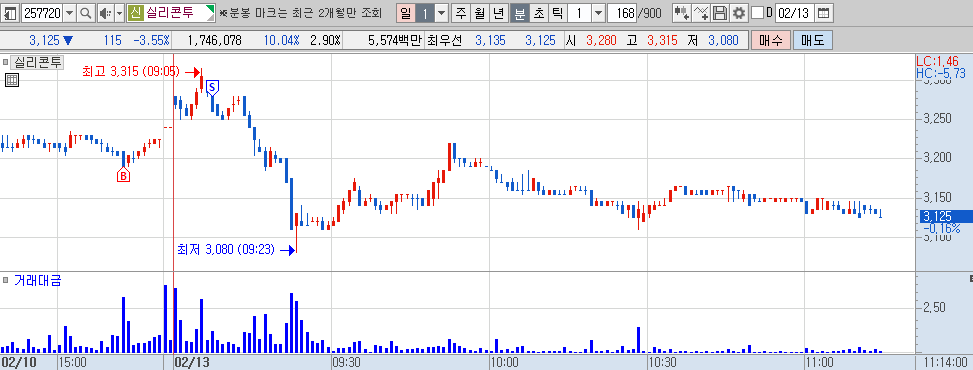The image size is (973, 370).
Task: Click the data grid icon under 실리콘투 label
Action: [11, 79]
